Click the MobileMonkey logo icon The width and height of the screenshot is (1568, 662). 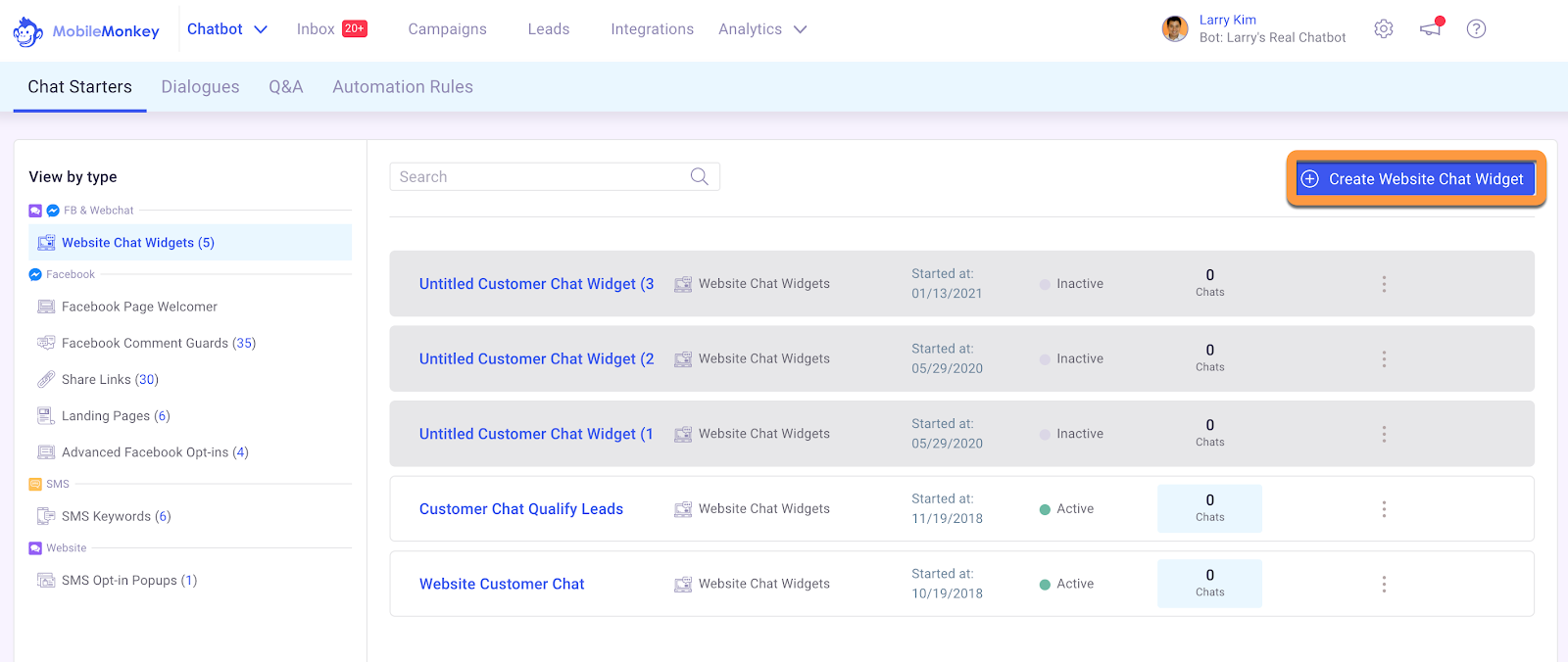pyautogui.click(x=27, y=31)
